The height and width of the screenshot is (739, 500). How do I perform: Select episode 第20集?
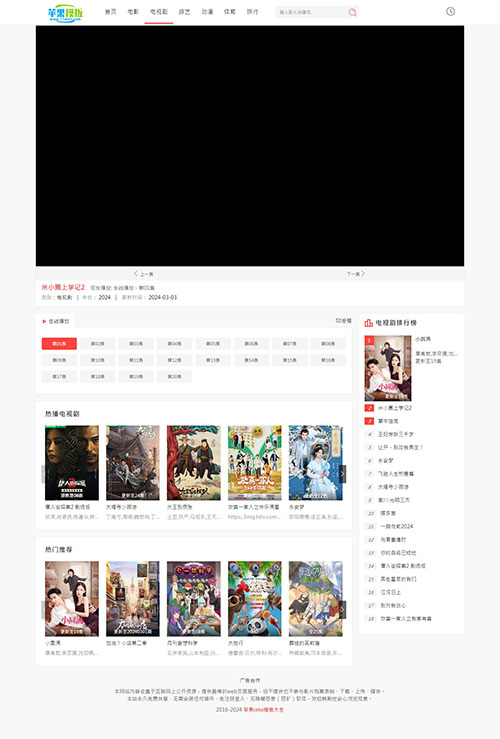(x=174, y=377)
